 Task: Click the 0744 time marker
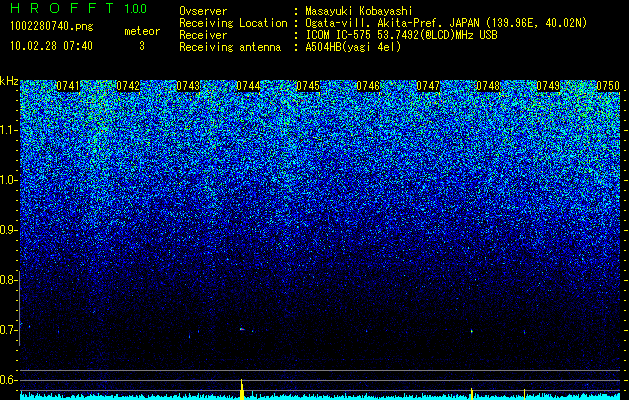pyautogui.click(x=248, y=86)
